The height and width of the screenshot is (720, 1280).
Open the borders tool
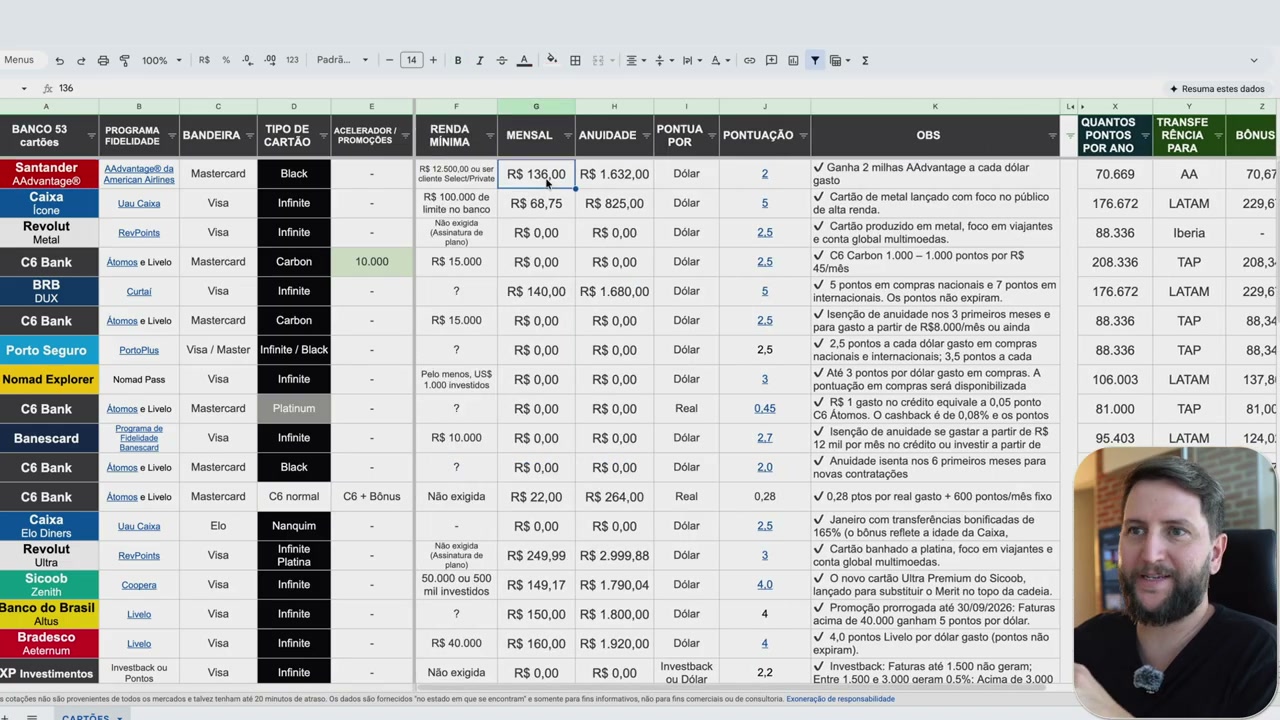point(575,60)
